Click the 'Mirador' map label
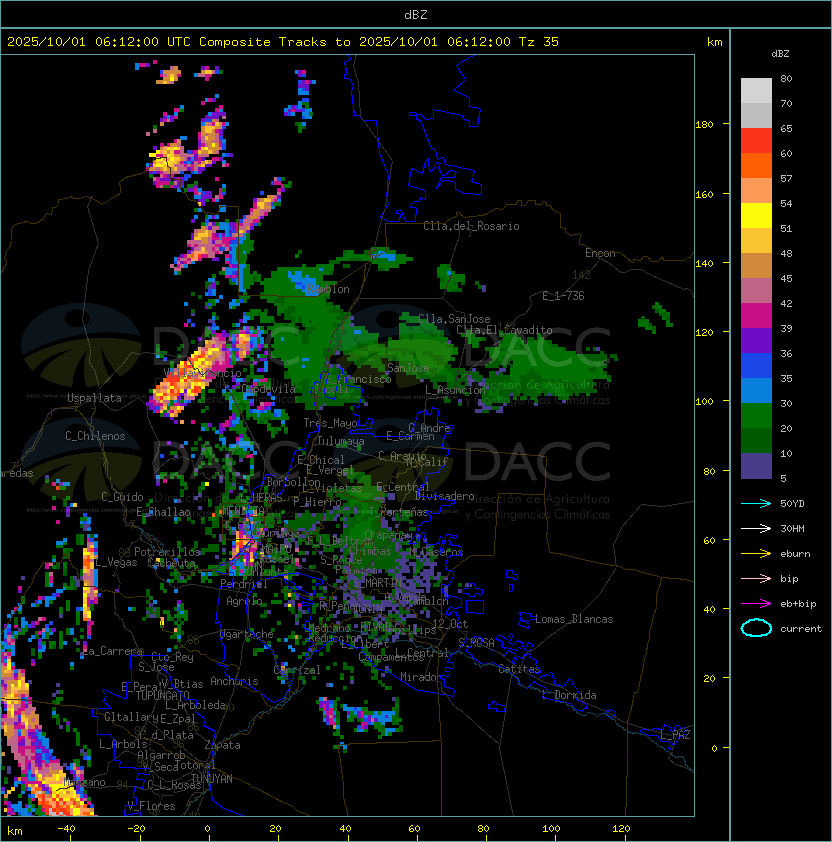The width and height of the screenshot is (832, 842). 422,677
